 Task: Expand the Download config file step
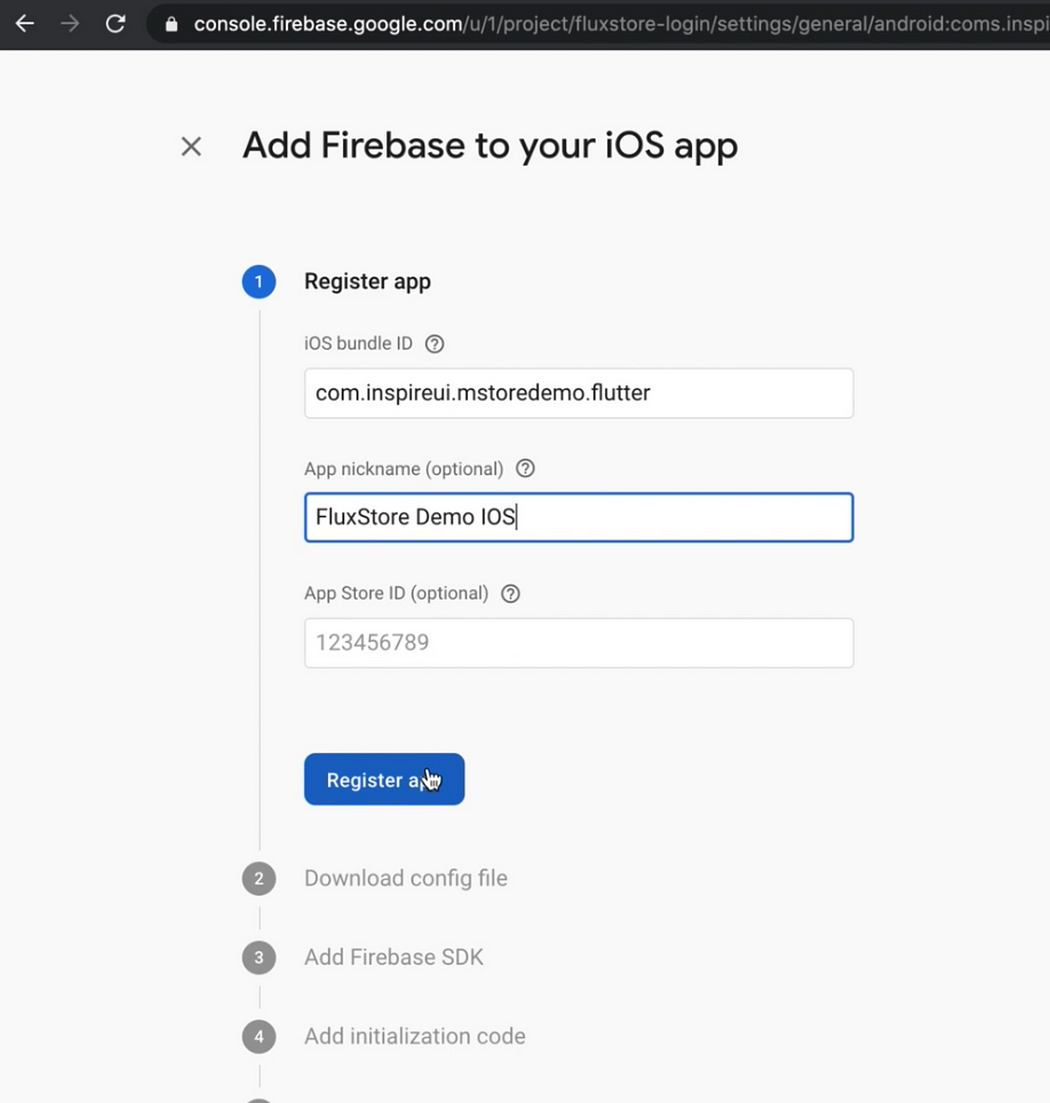(405, 879)
